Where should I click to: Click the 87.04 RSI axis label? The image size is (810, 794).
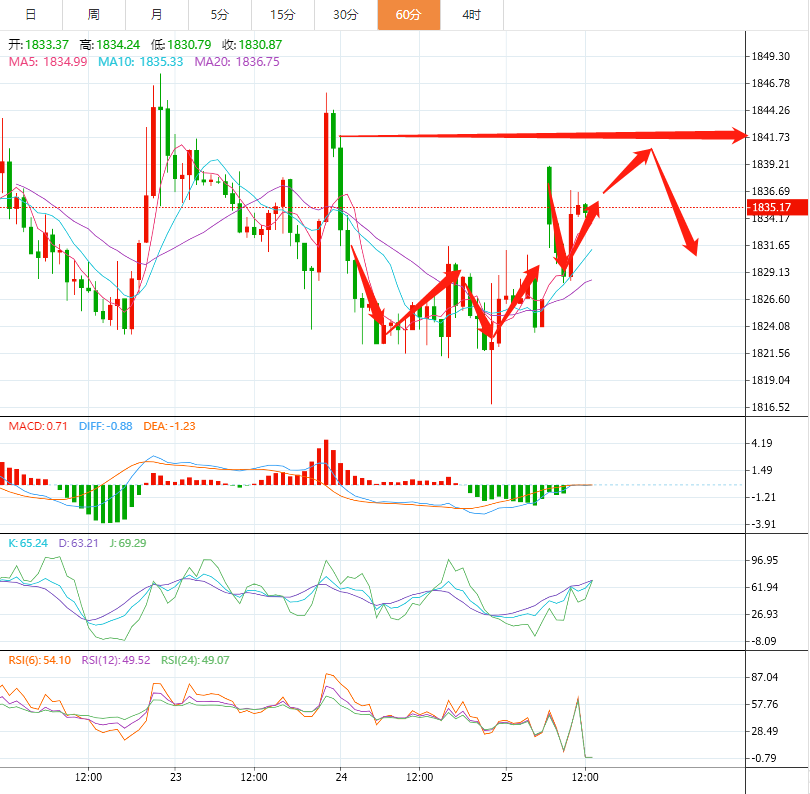765,677
